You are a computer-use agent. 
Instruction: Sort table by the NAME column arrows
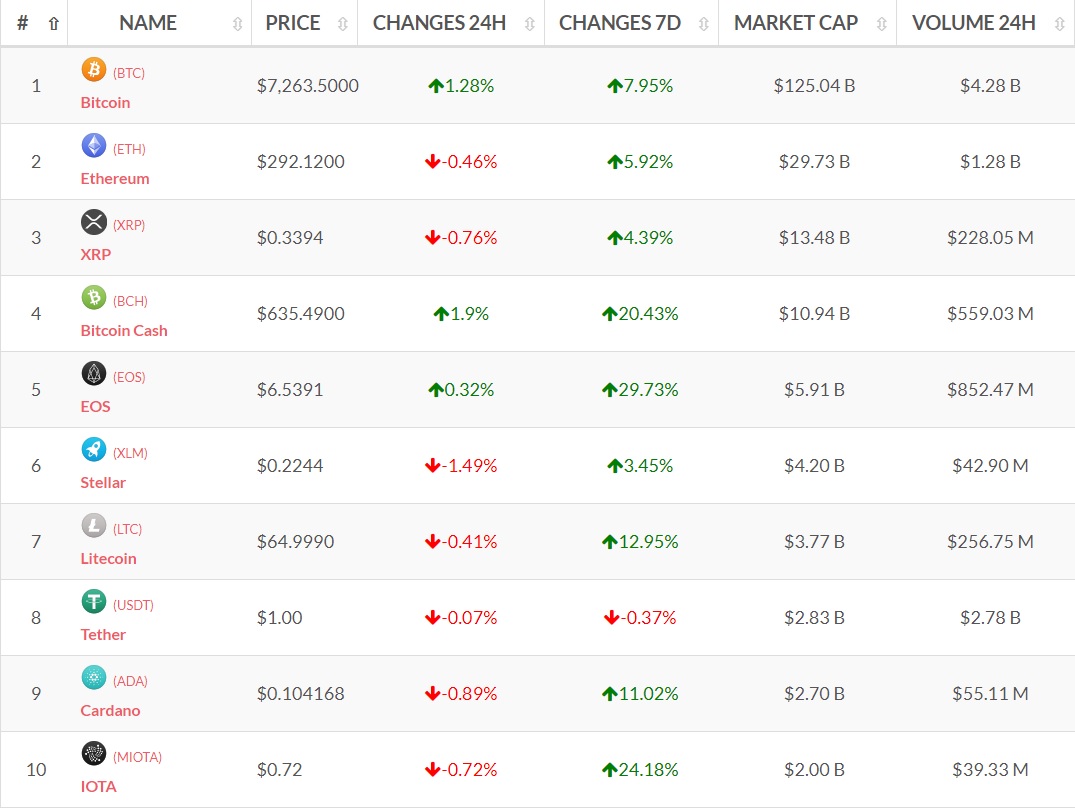tap(238, 24)
